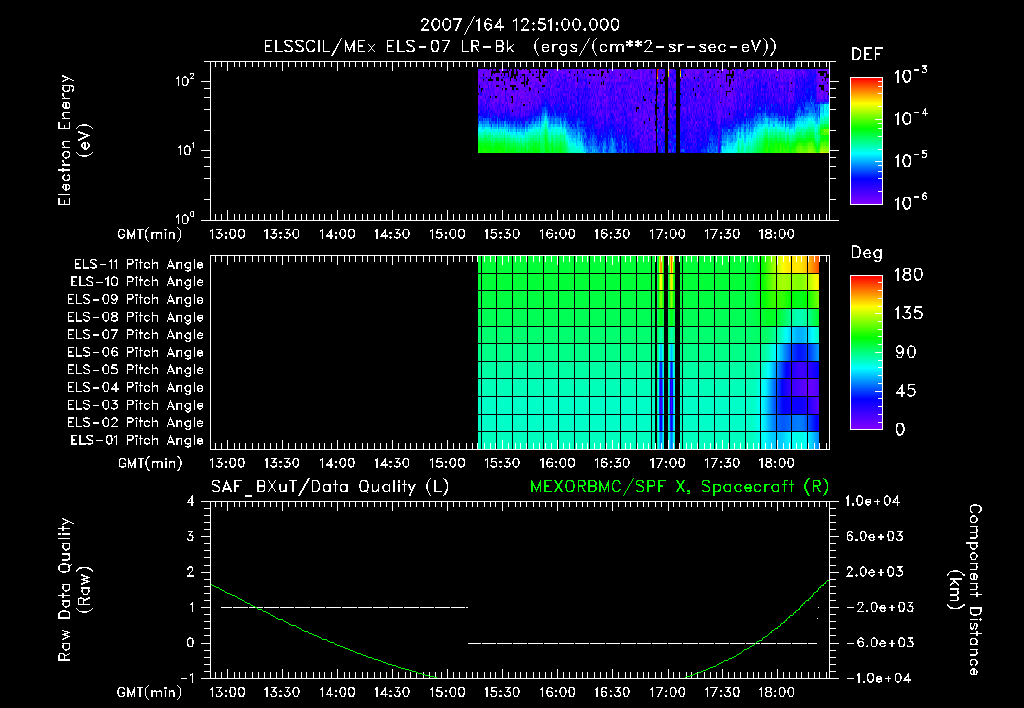Select the ELS-07 Pitch Angle row label
Image resolution: width=1024 pixels, height=708 pixels.
[135, 334]
